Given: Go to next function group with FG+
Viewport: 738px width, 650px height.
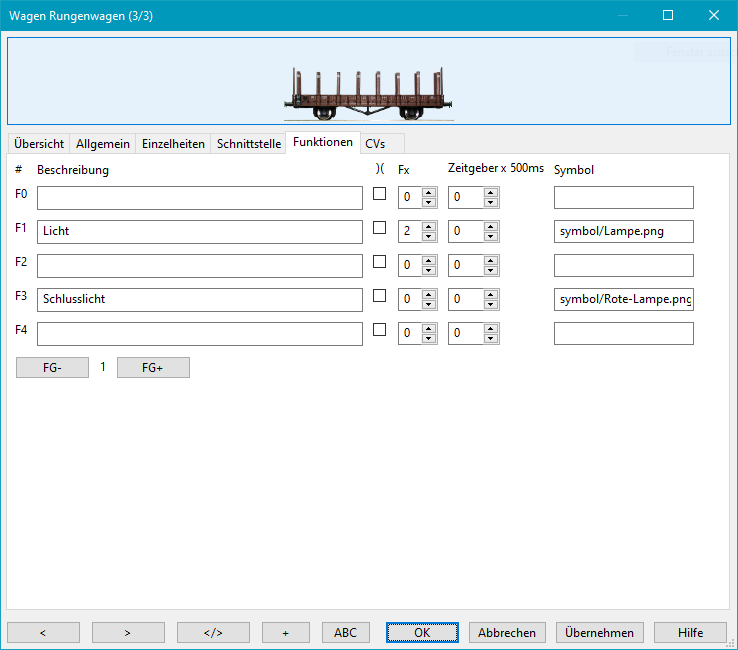Looking at the screenshot, I should [153, 367].
